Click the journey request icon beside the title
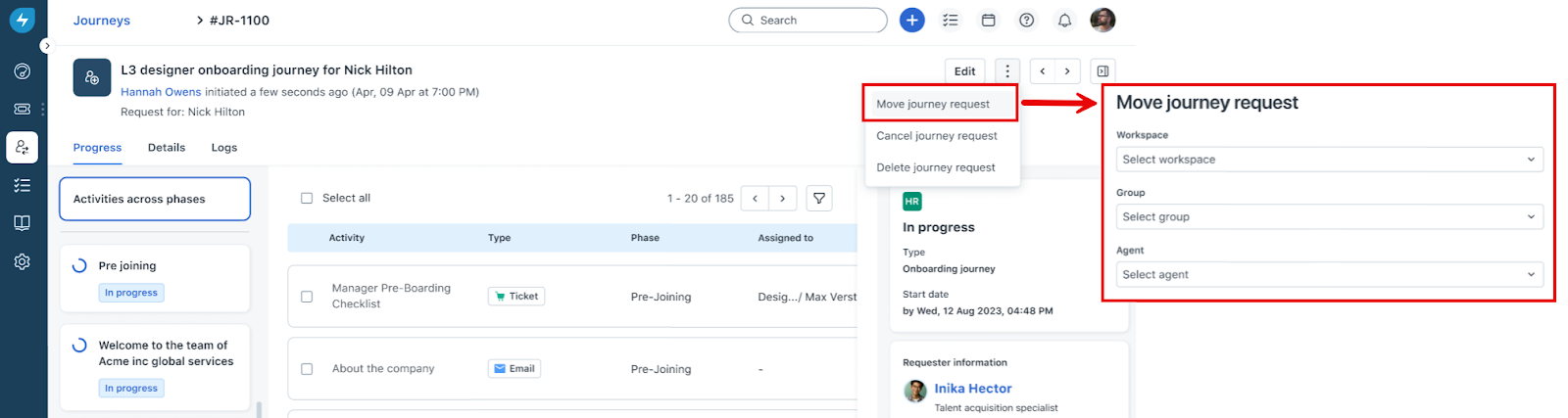1568x418 pixels. 92,77
